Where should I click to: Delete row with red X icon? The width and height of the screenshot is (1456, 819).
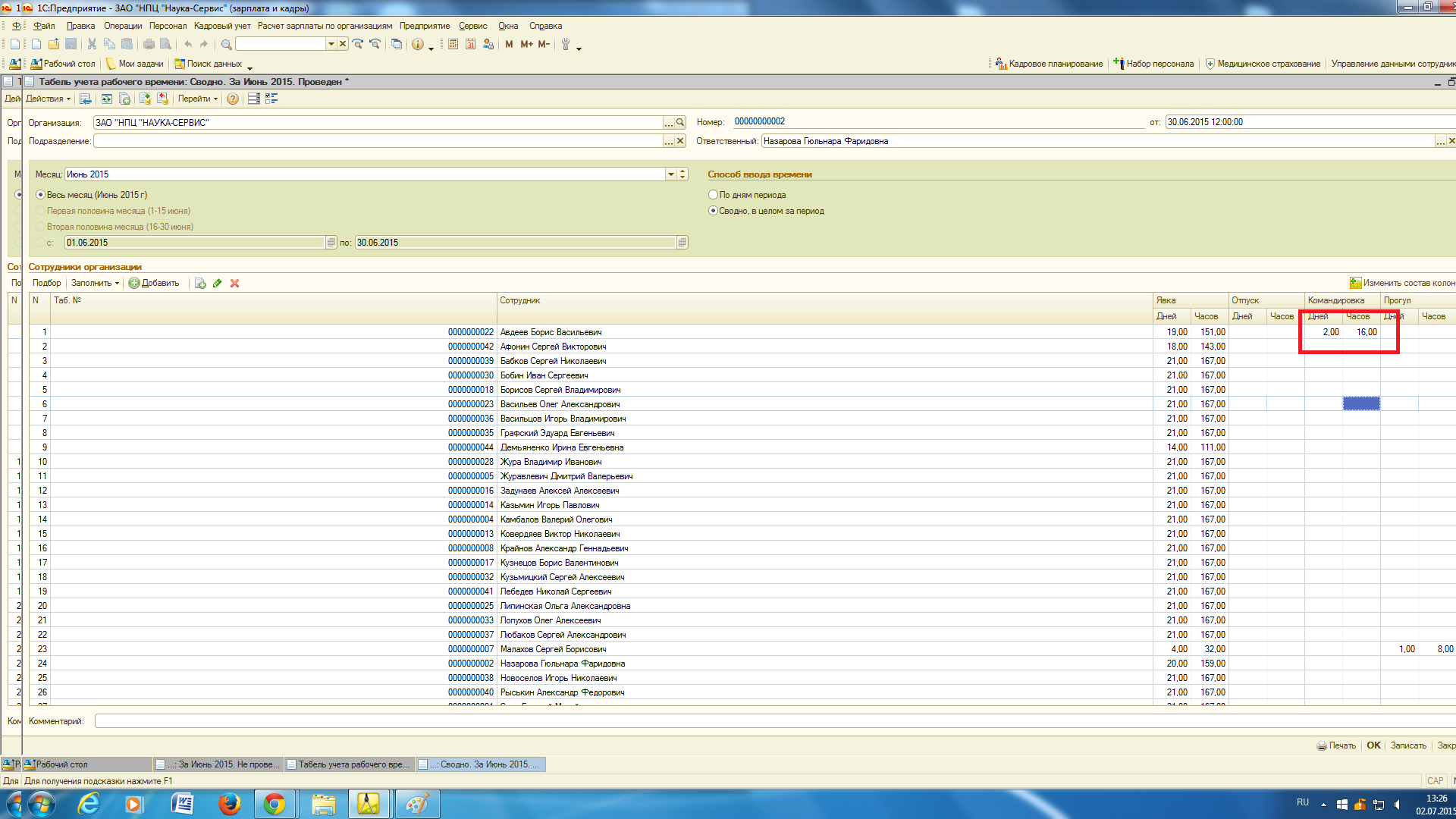(235, 284)
